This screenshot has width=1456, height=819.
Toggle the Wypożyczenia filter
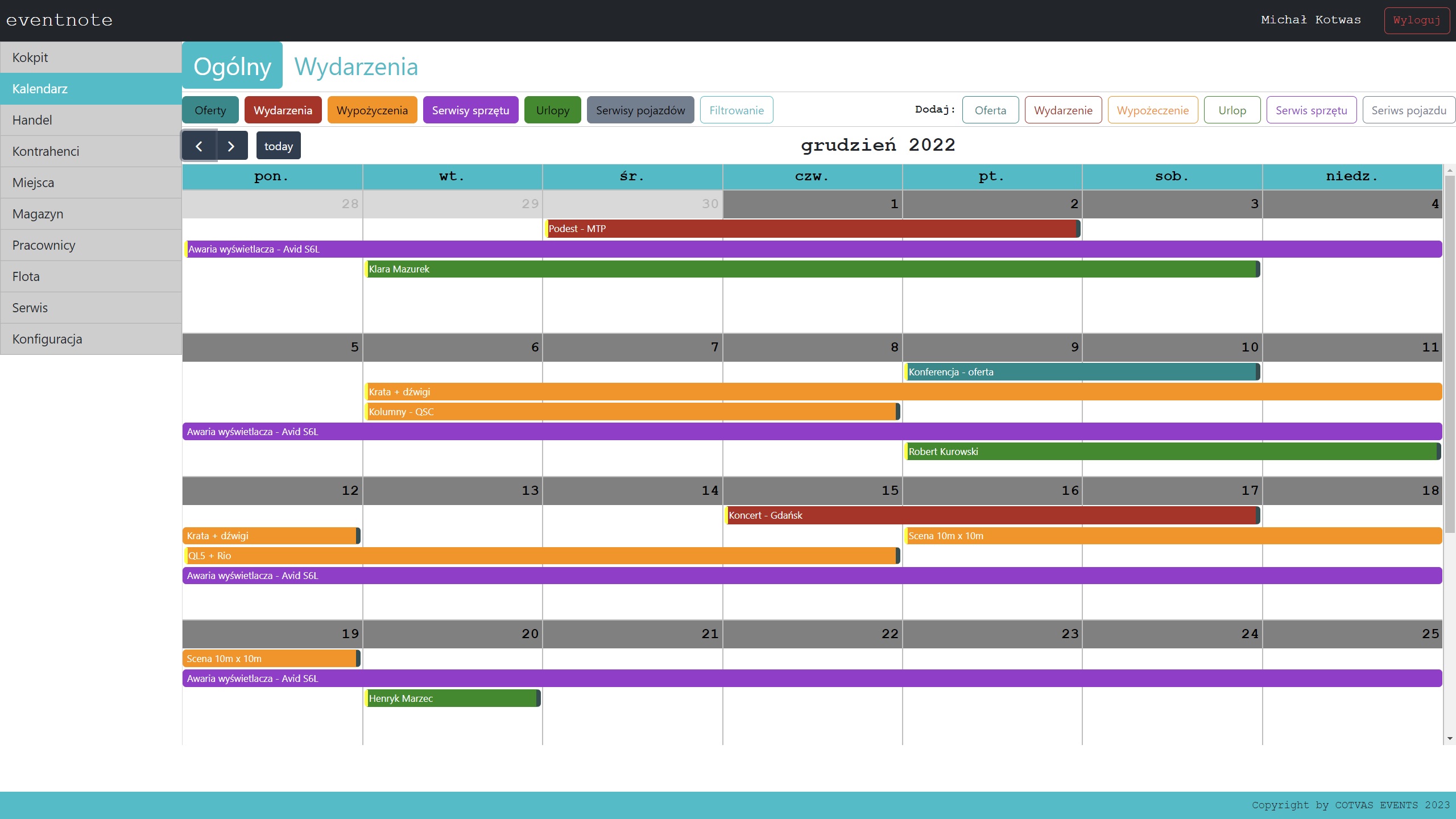372,110
